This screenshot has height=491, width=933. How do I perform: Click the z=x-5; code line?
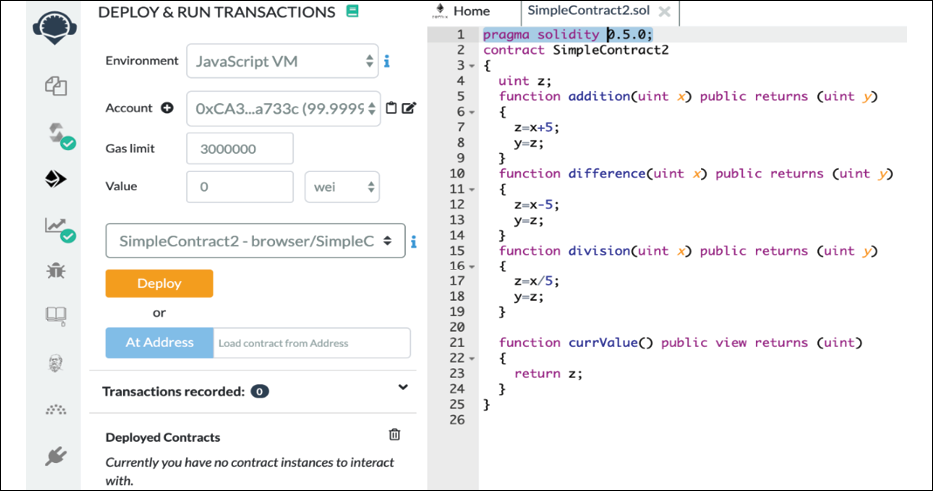click(537, 205)
